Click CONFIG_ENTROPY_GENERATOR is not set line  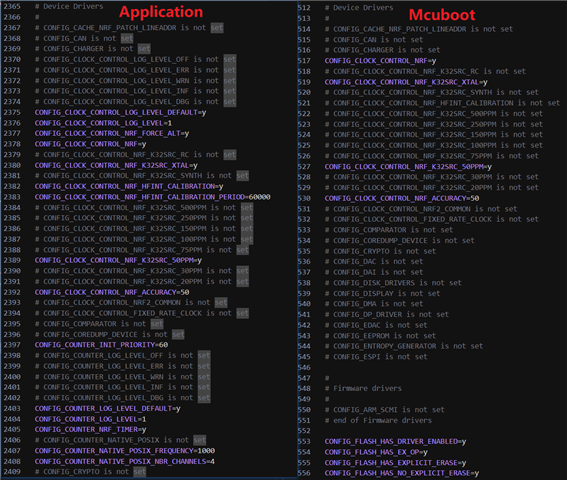point(404,346)
